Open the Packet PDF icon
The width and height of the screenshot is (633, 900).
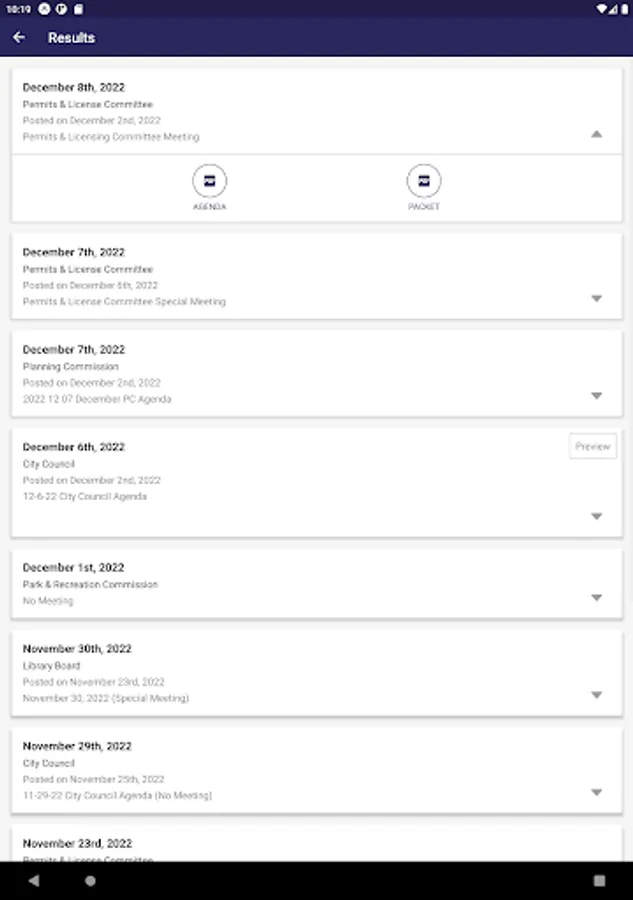coord(424,181)
